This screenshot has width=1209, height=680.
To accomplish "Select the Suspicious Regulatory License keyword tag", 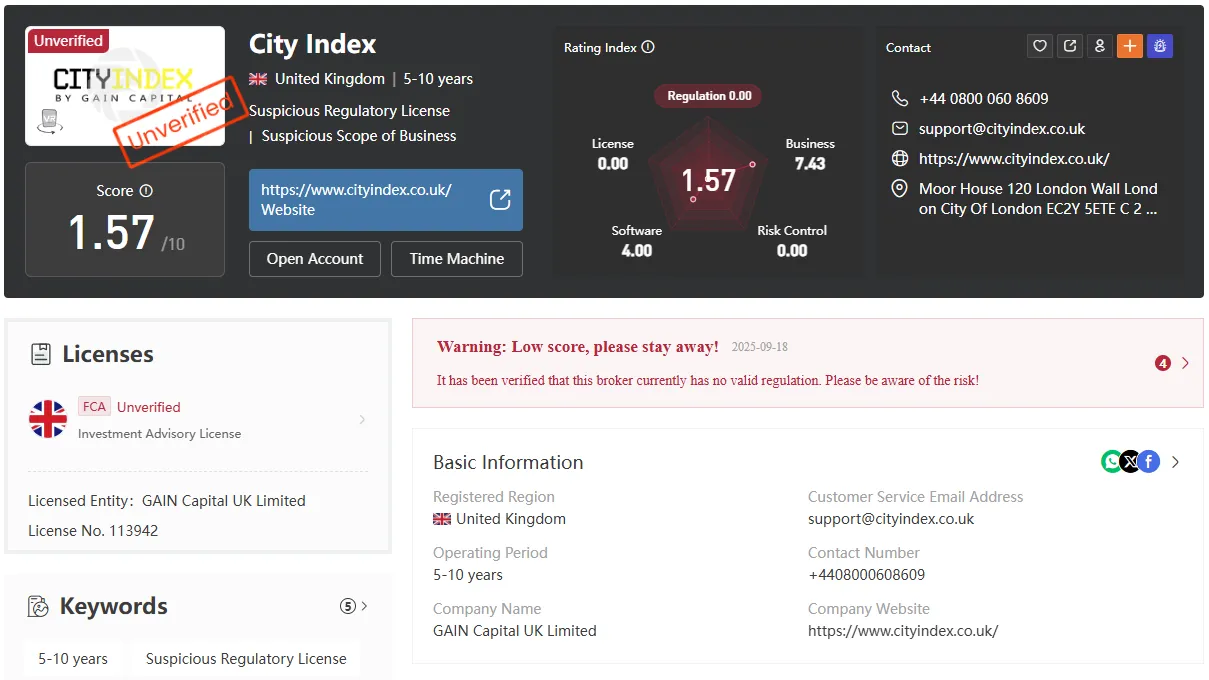I will pos(246,658).
